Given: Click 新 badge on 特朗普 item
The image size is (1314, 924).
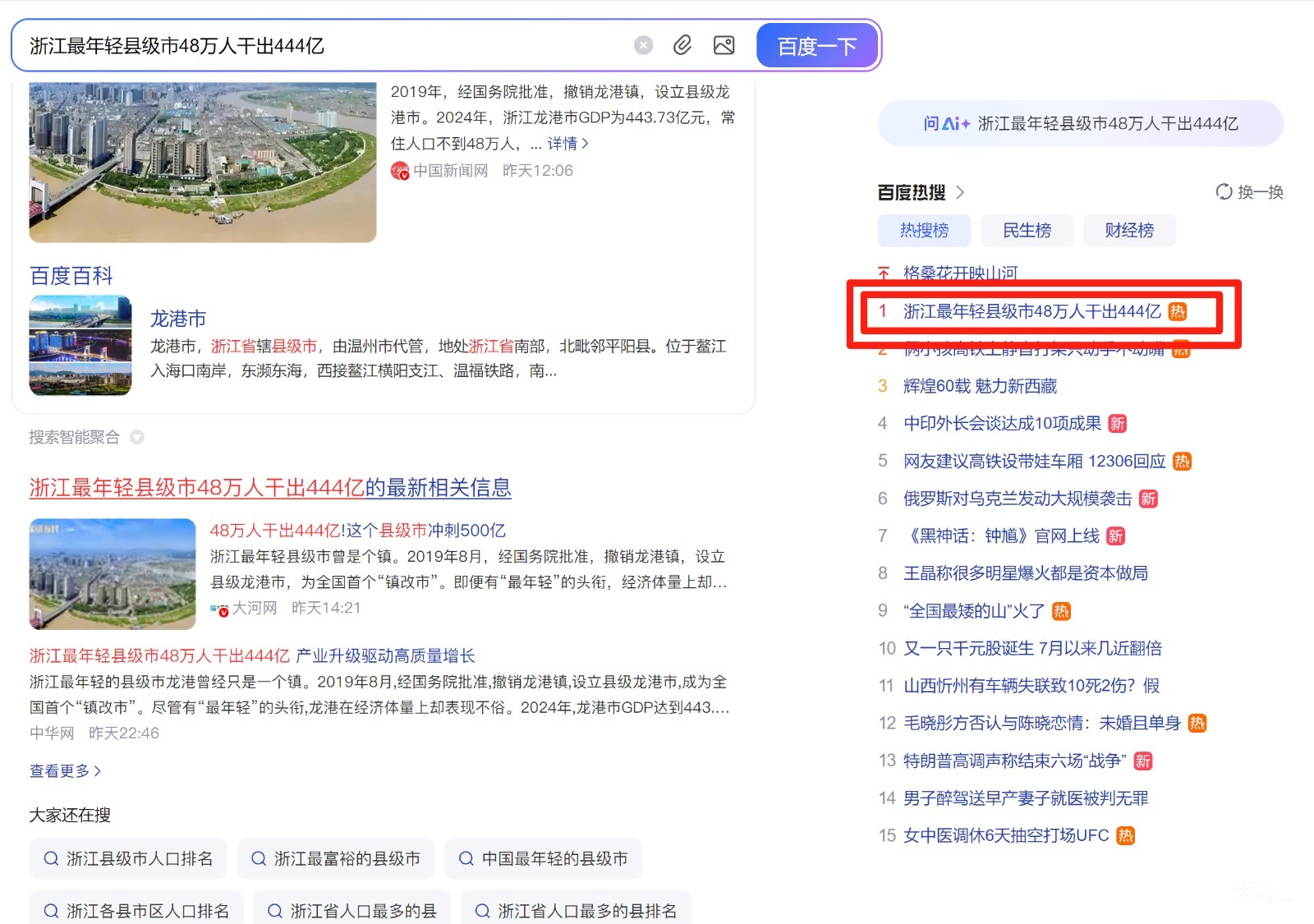Looking at the screenshot, I should [1143, 761].
